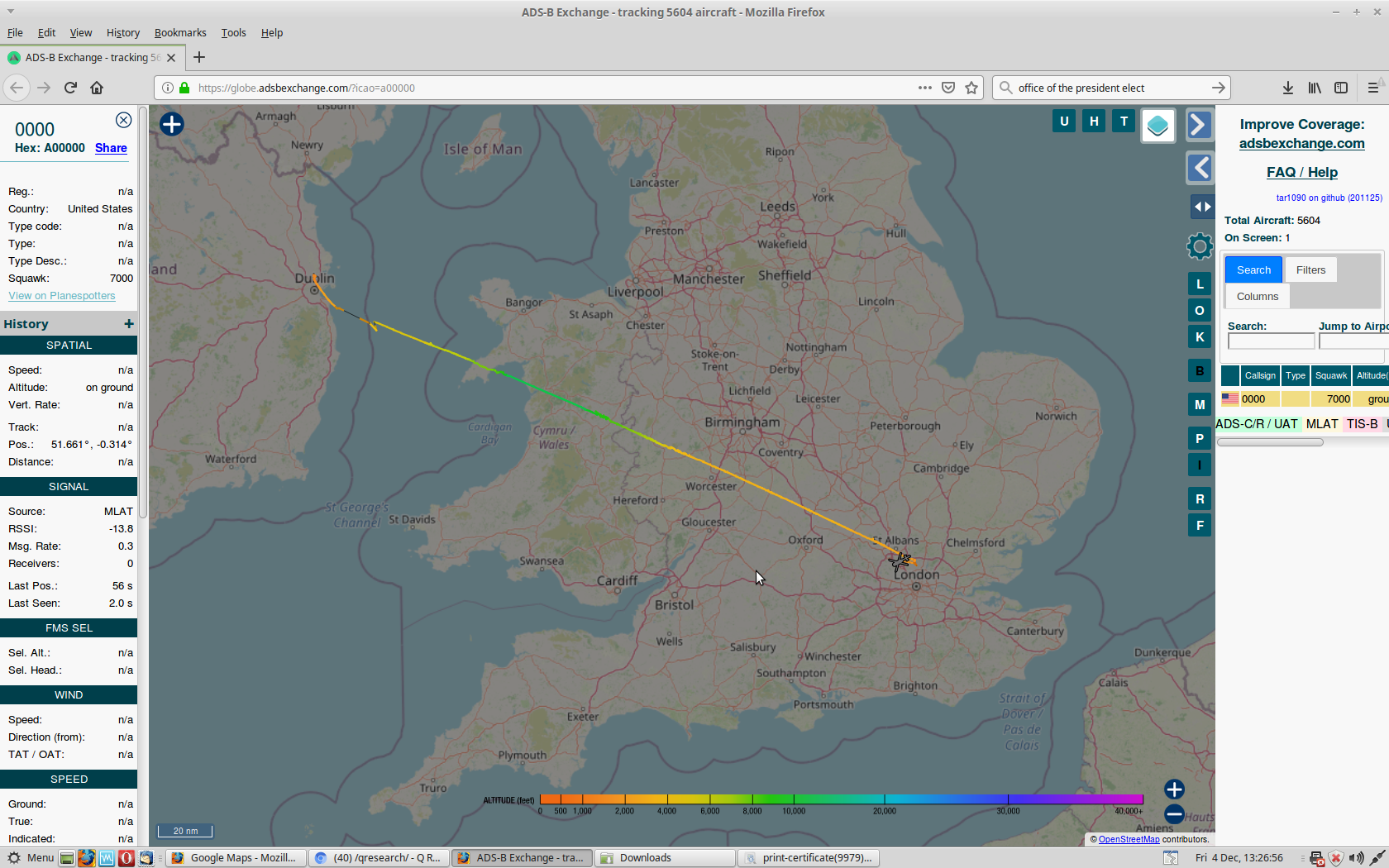1389x868 pixels.
Task: Open map settings gear
Action: (1200, 246)
